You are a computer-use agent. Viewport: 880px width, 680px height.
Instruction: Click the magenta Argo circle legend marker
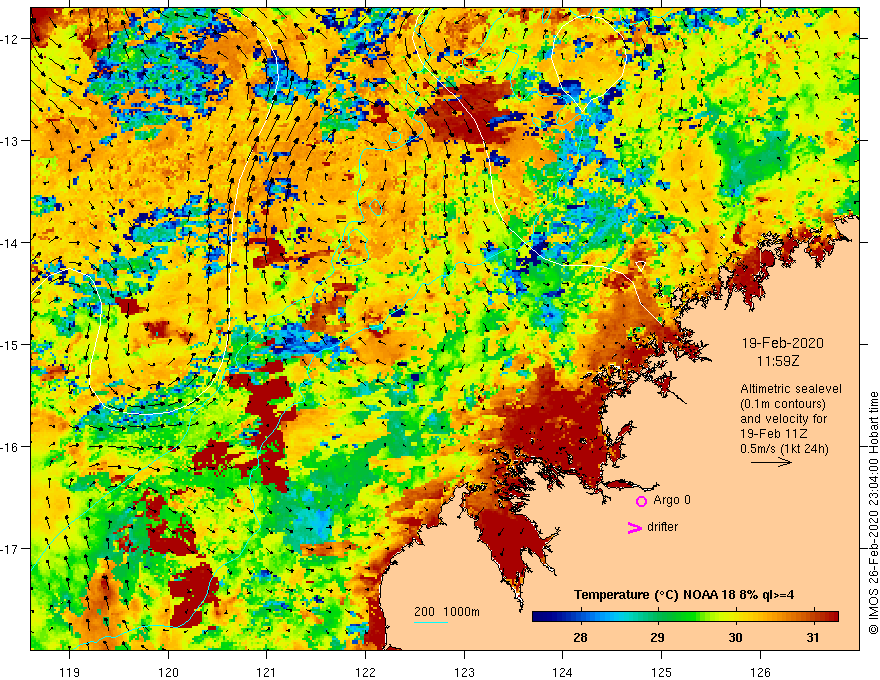click(641, 501)
